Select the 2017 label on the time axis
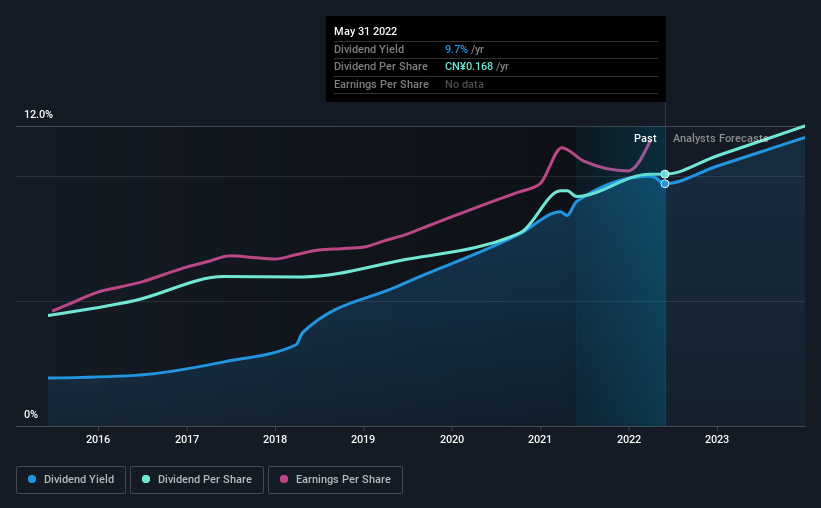 coord(186,439)
